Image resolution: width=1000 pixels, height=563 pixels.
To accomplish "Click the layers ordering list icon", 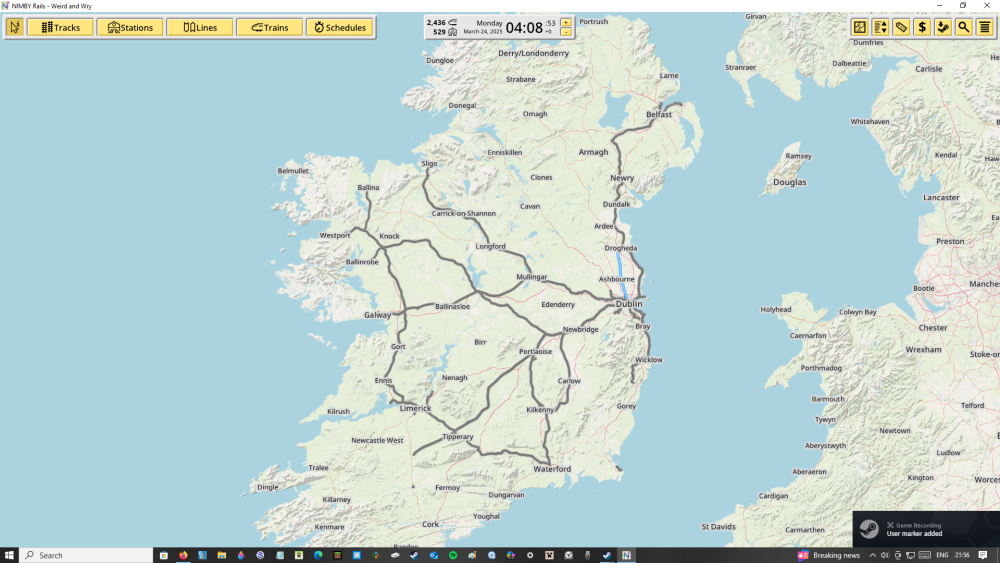I will 881,27.
